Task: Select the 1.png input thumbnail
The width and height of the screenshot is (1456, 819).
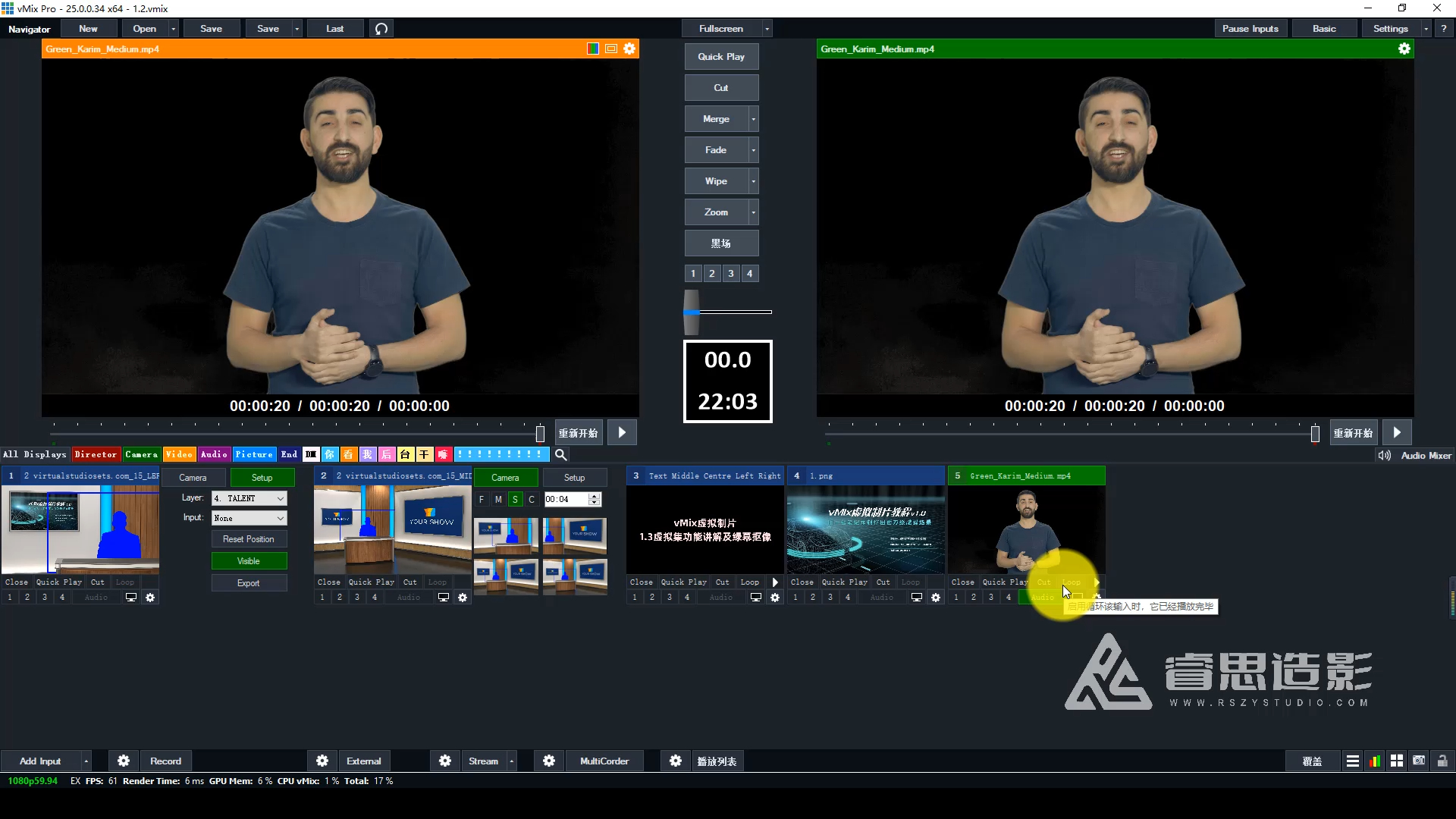Action: pos(866,529)
